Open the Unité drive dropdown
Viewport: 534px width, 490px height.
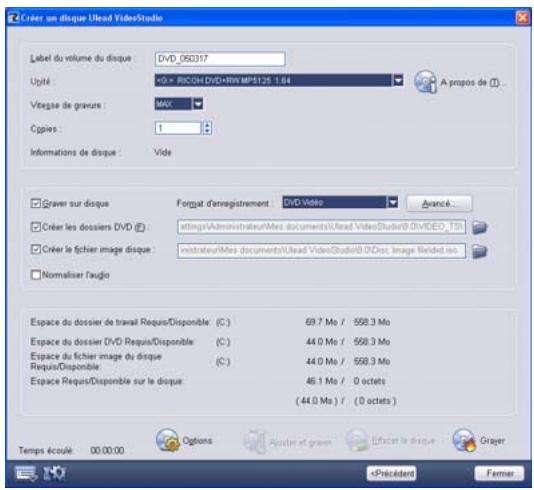pyautogui.click(x=398, y=80)
